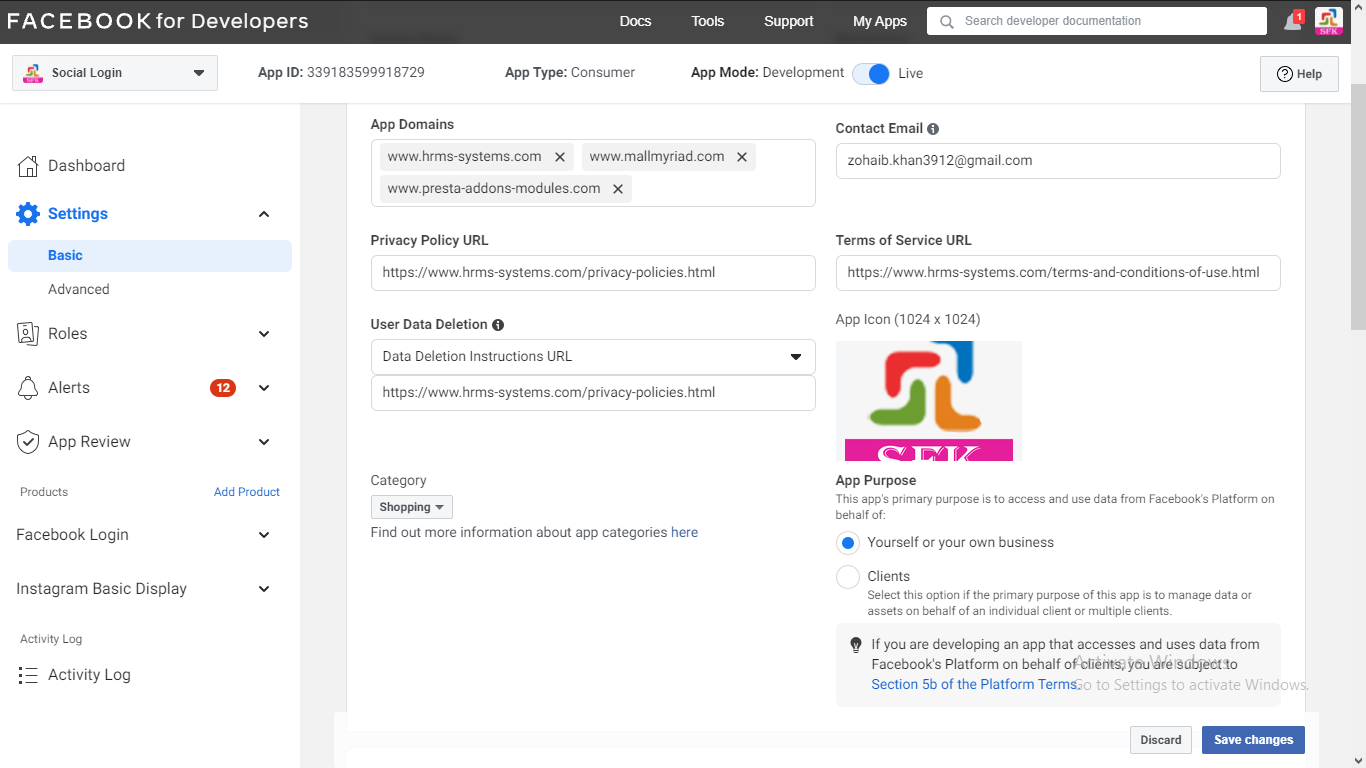This screenshot has width=1366, height=768.
Task: Click the notifications bell icon
Action: [1293, 22]
